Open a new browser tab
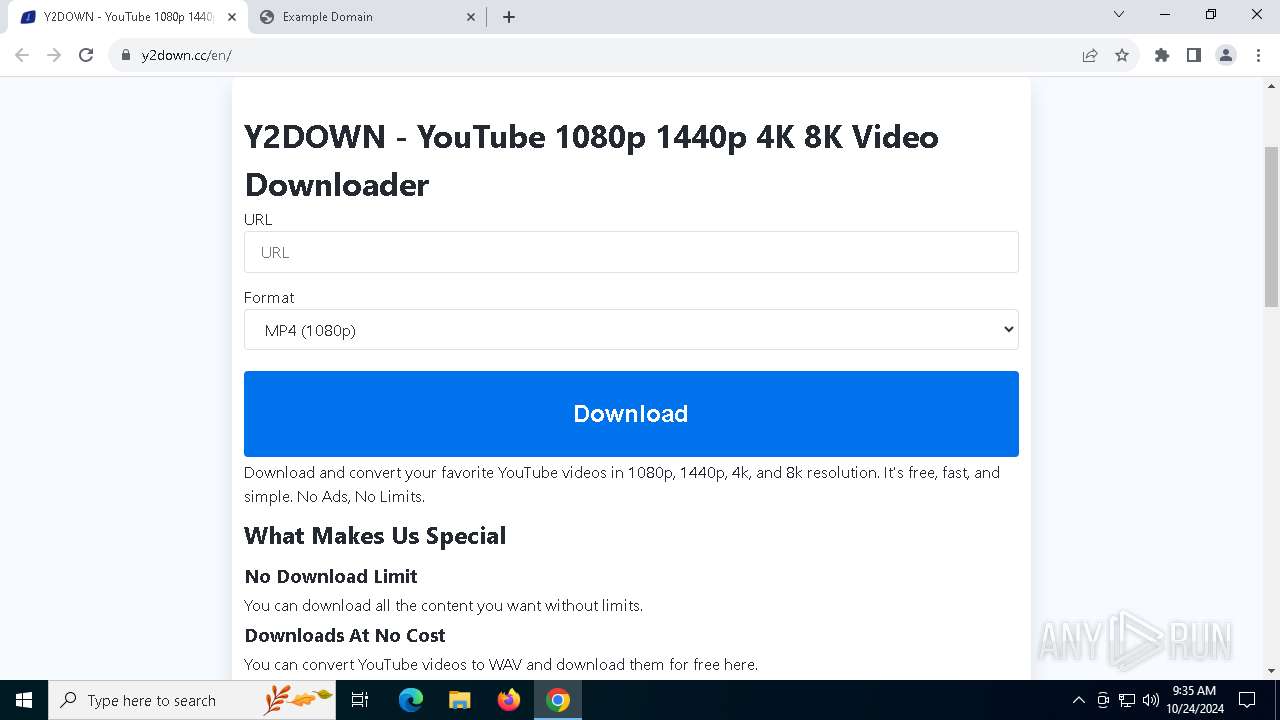The height and width of the screenshot is (720, 1280). [509, 16]
